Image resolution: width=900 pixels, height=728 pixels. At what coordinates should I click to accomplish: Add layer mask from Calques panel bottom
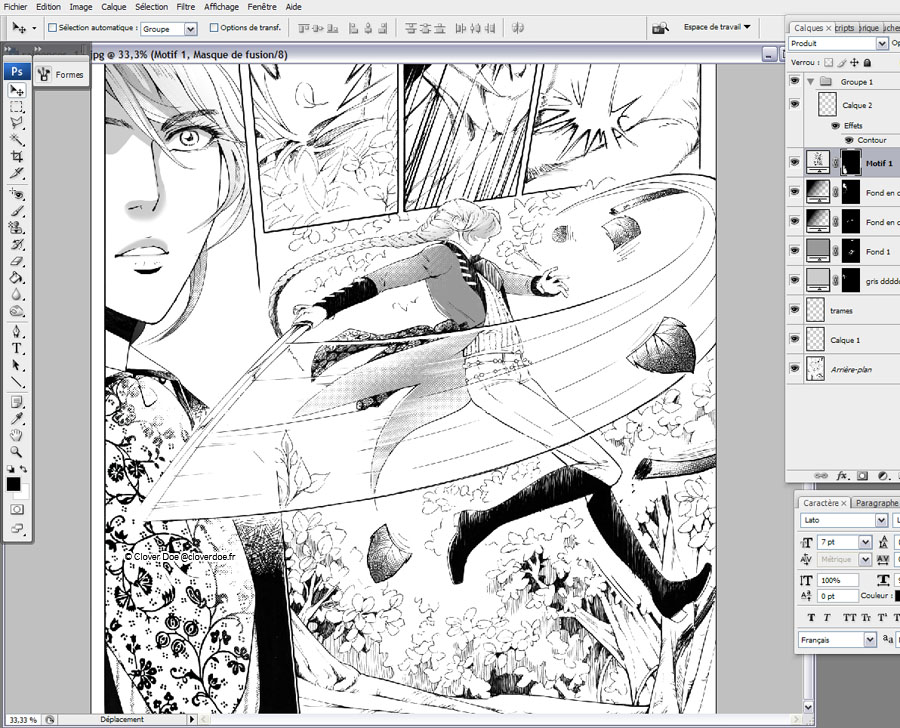click(x=862, y=476)
